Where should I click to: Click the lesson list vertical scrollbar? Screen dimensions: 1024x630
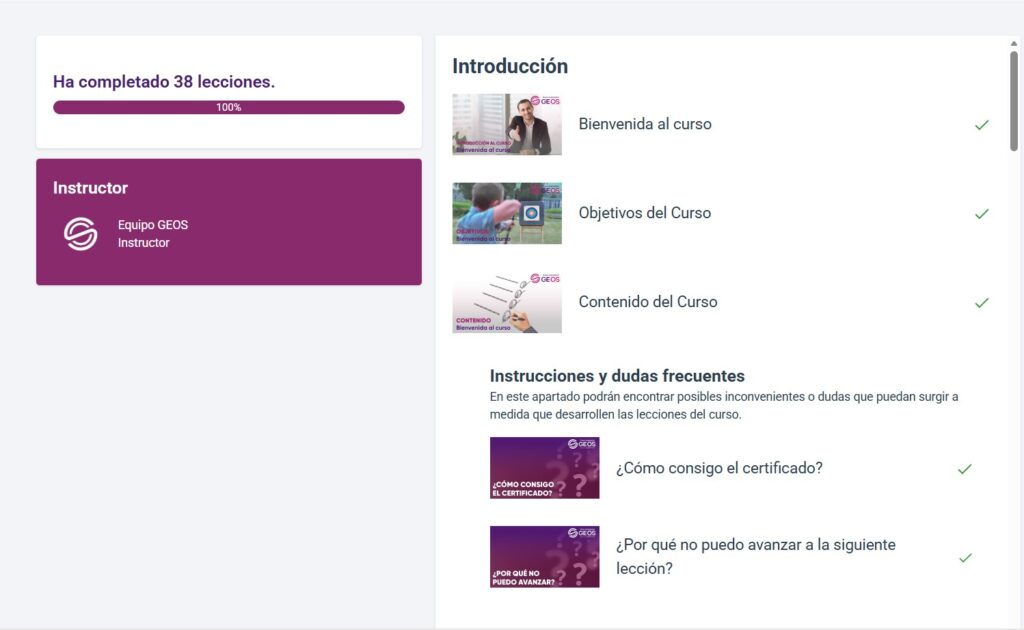point(1014,100)
